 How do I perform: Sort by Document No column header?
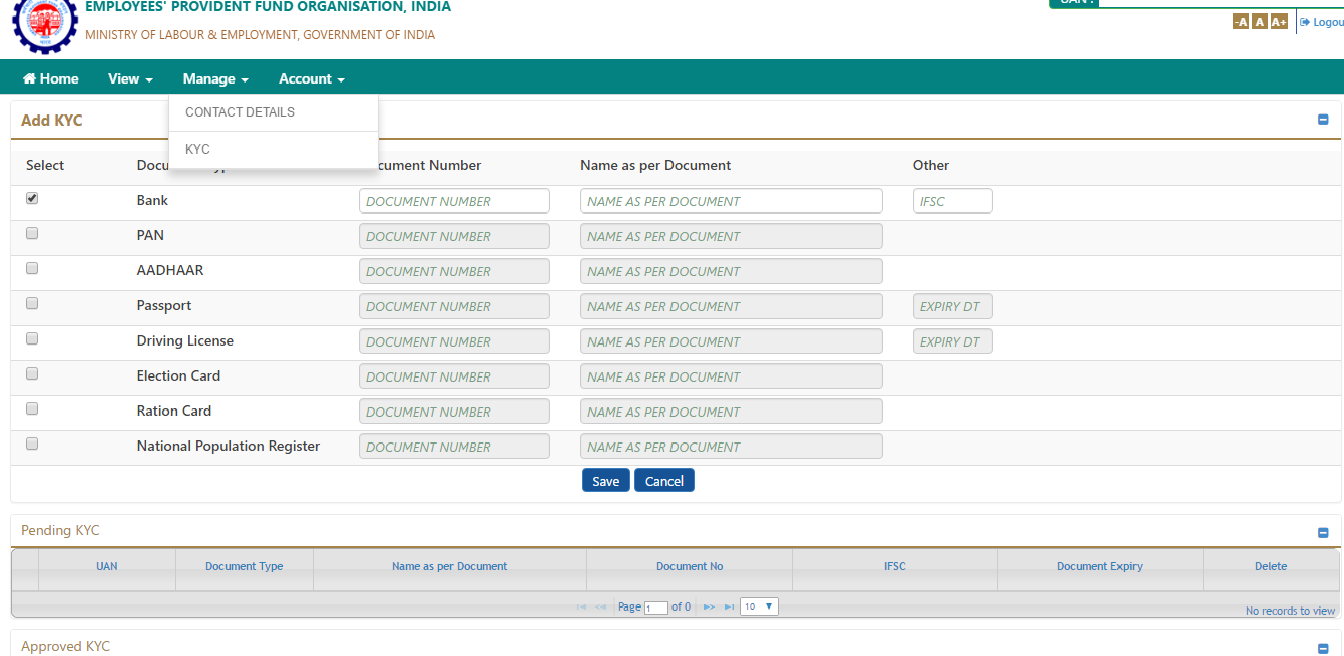pos(689,566)
